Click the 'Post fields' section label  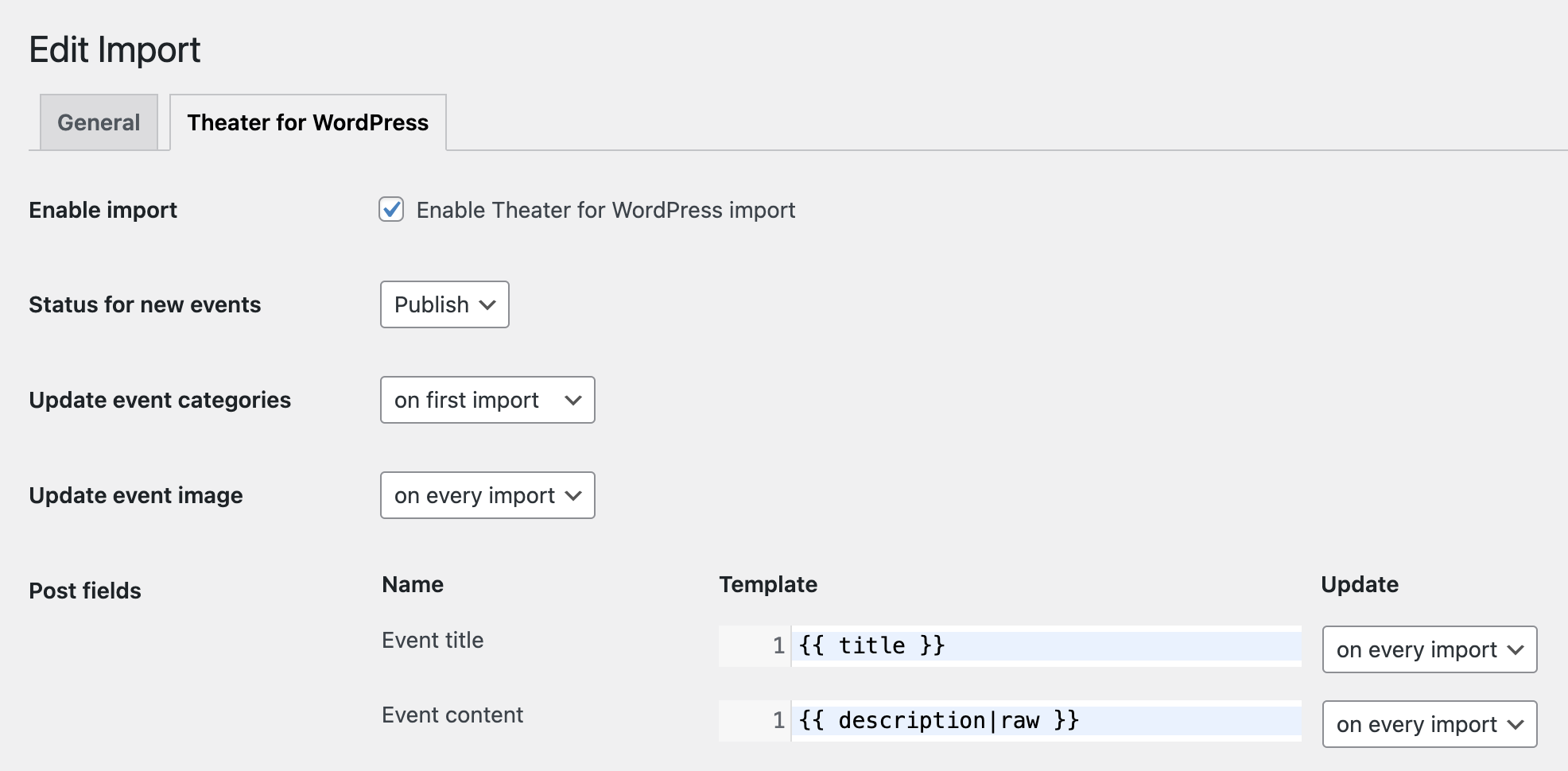tap(85, 591)
